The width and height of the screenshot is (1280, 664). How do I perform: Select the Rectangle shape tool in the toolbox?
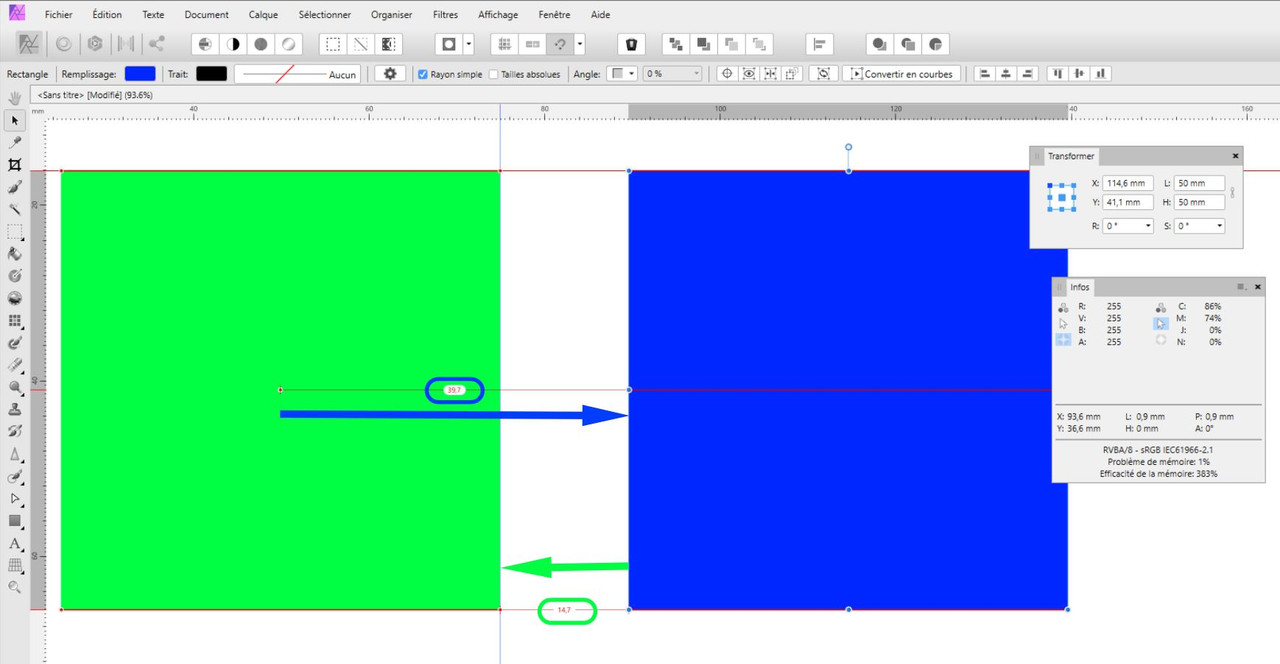[x=15, y=521]
